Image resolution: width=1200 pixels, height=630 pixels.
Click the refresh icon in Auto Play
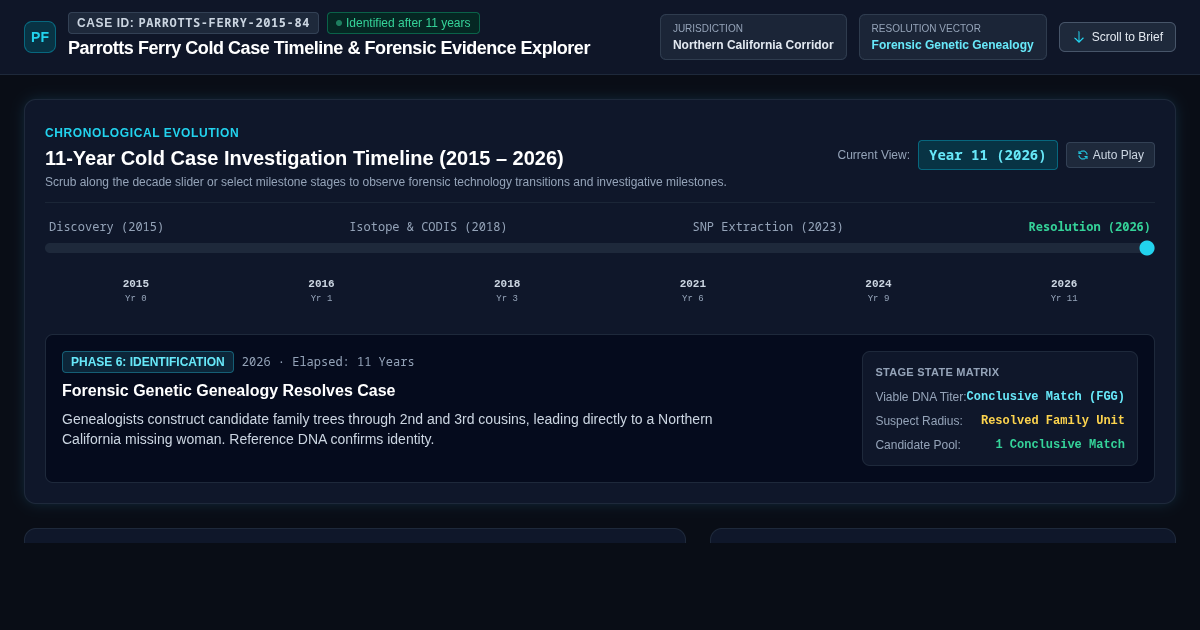click(1083, 155)
